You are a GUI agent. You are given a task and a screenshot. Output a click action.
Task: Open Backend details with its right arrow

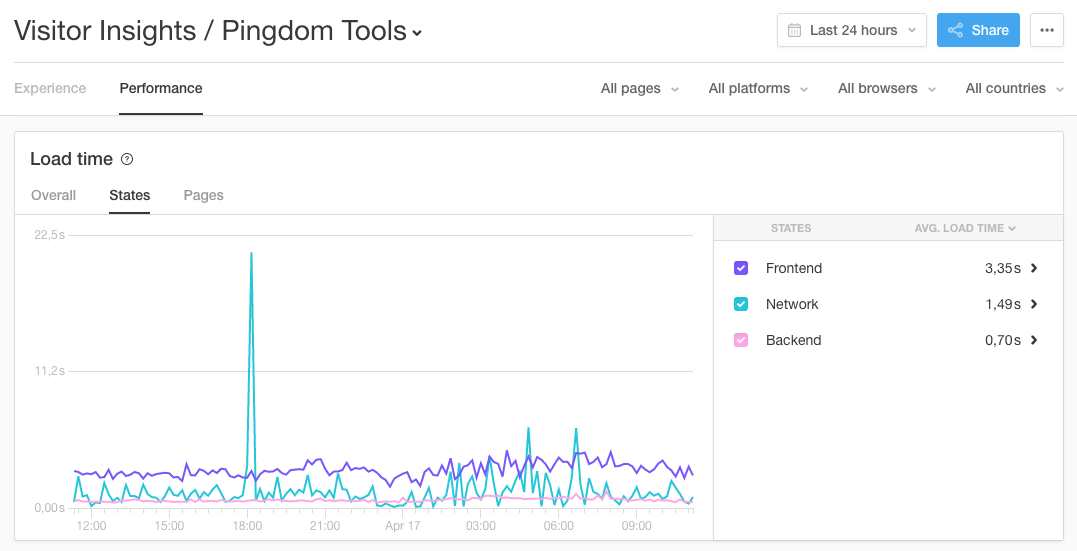tap(1034, 340)
